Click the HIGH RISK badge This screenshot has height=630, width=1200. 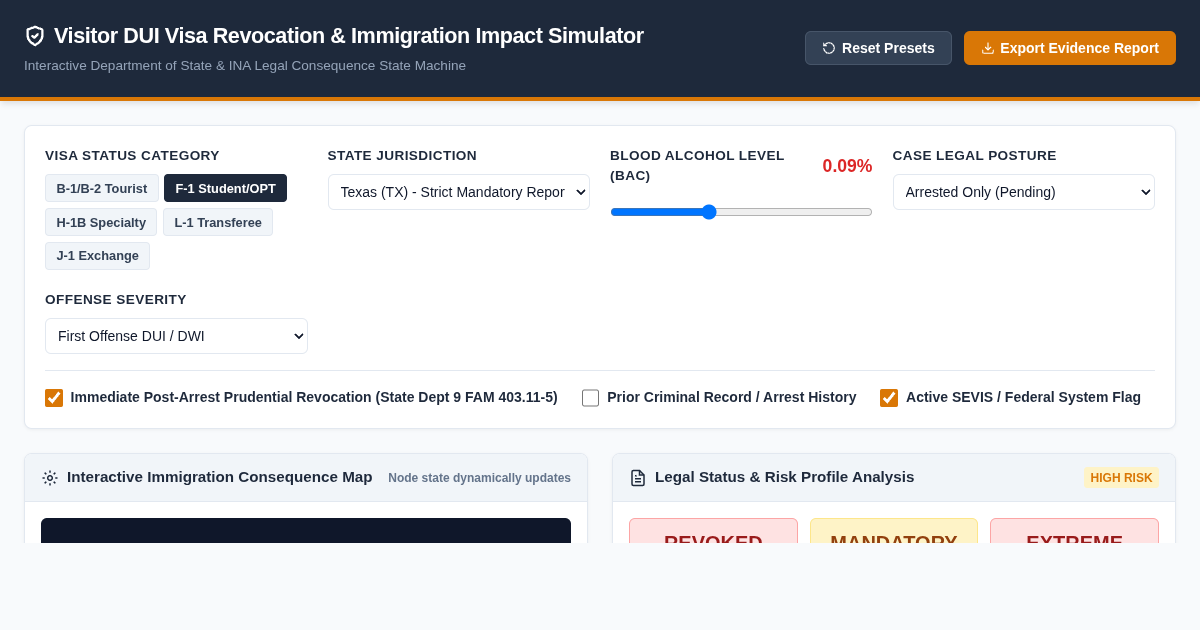point(1121,478)
